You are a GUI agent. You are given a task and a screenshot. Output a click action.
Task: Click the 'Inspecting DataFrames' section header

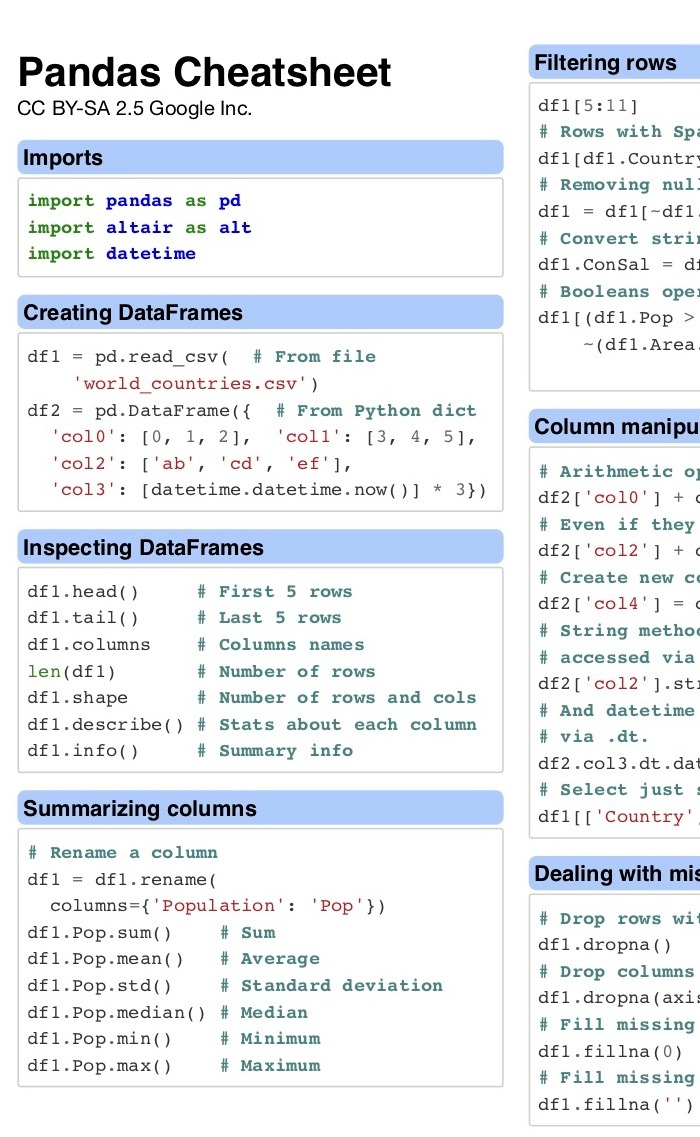260,547
